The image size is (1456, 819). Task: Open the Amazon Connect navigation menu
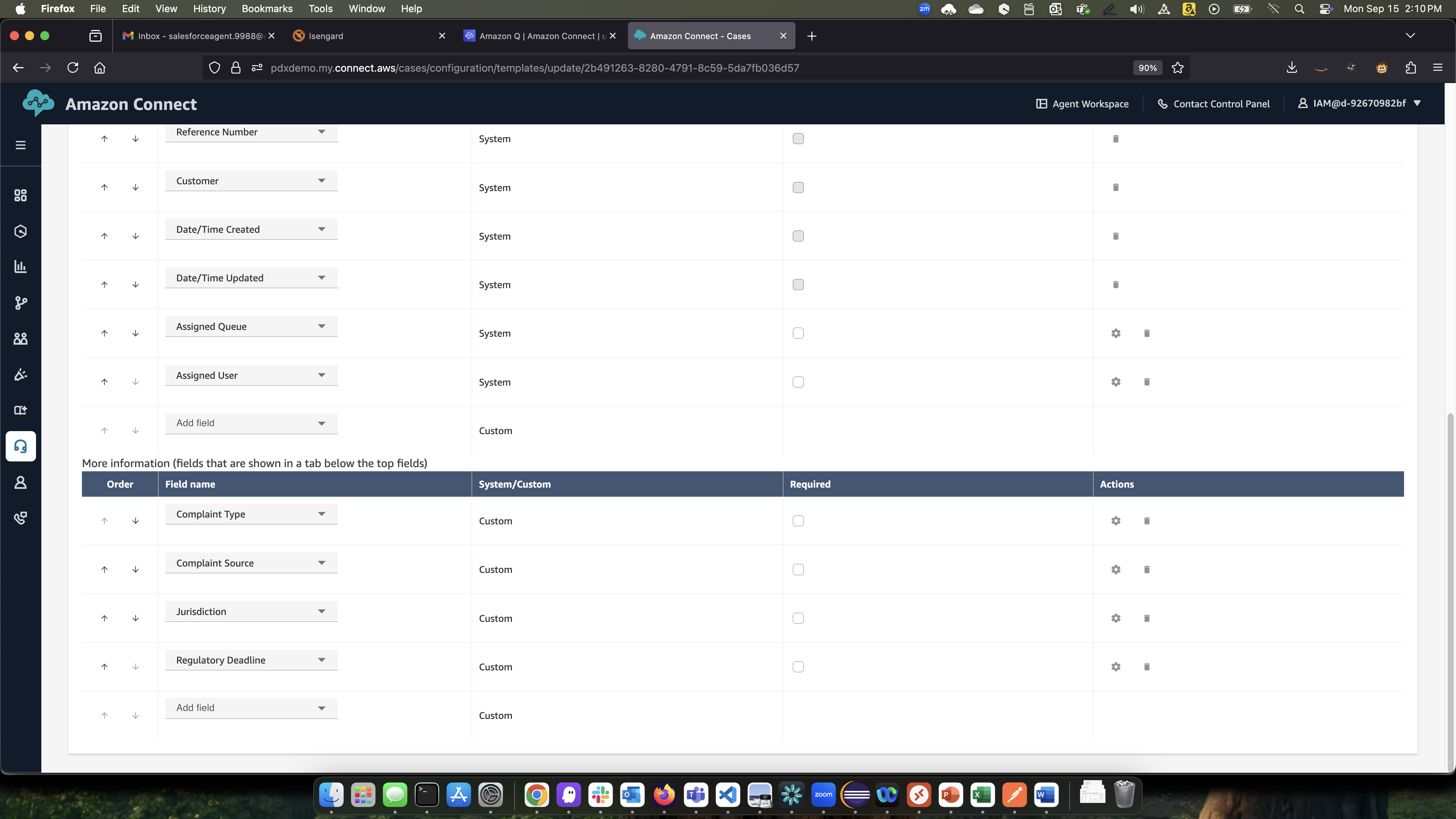(x=20, y=145)
